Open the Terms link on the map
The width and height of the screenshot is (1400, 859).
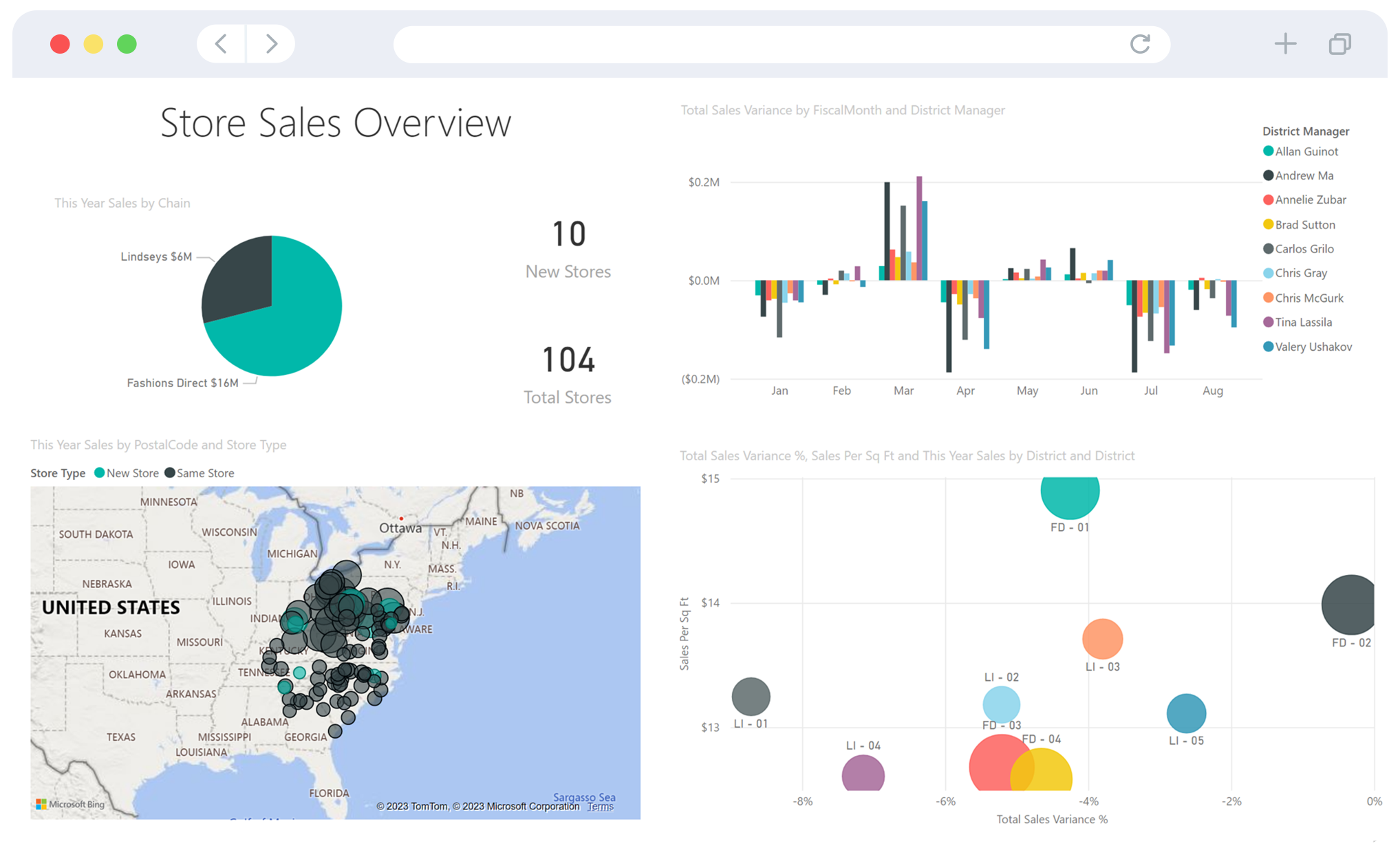(x=600, y=806)
